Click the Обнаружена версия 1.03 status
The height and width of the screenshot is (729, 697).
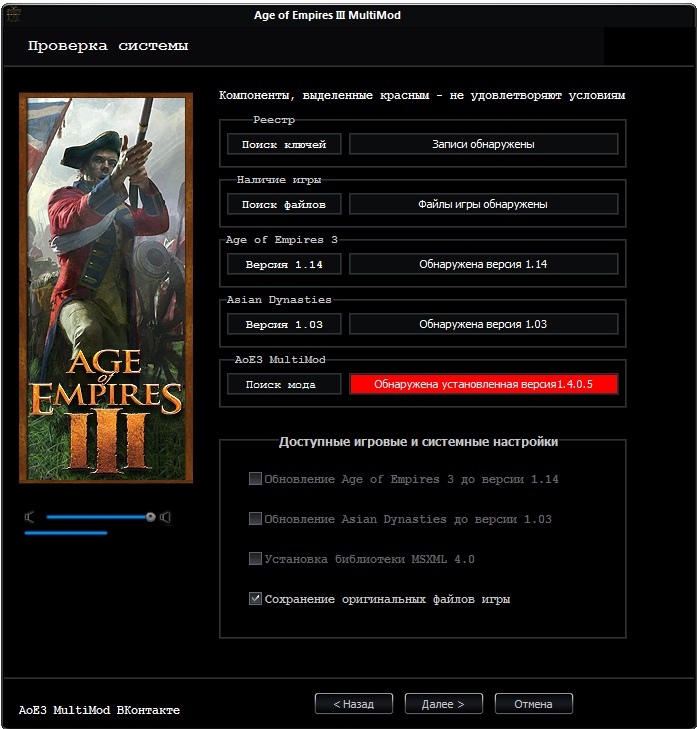point(484,324)
